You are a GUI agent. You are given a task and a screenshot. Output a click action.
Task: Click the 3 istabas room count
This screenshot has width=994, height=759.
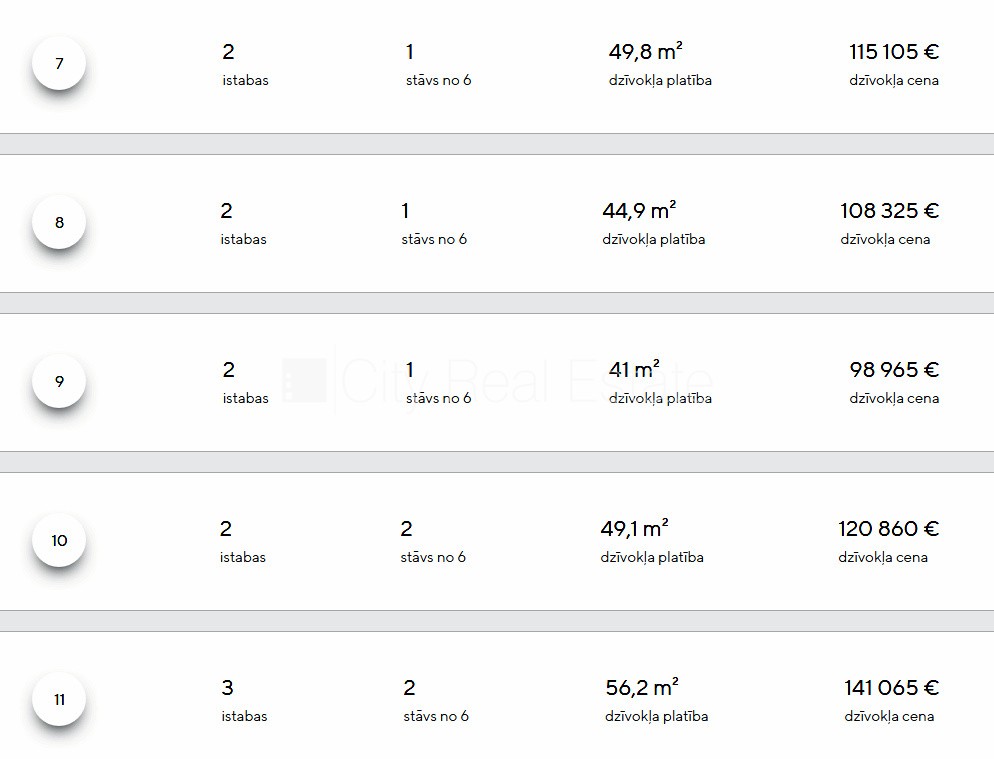228,688
